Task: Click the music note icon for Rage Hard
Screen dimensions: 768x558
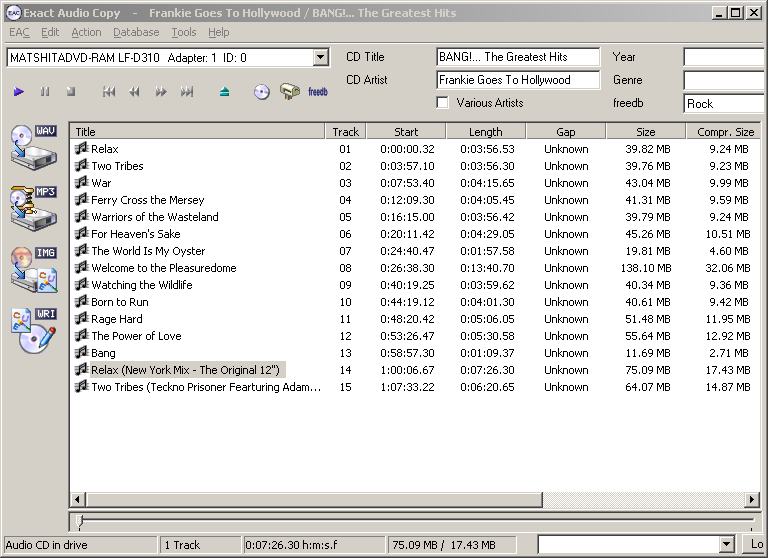Action: pos(81,318)
